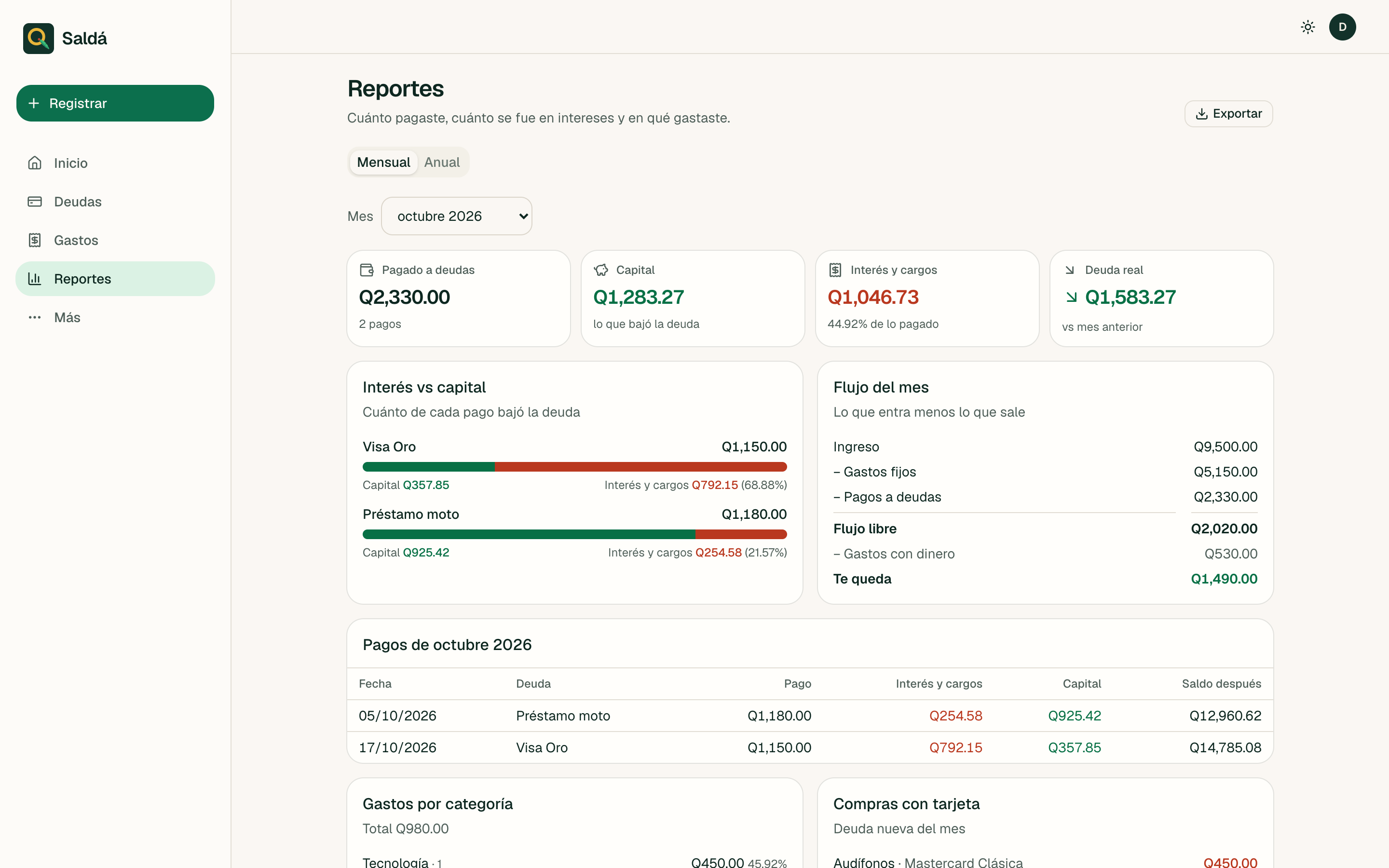Click the Inicio home icon
This screenshot has width=1389, height=868.
35,163
